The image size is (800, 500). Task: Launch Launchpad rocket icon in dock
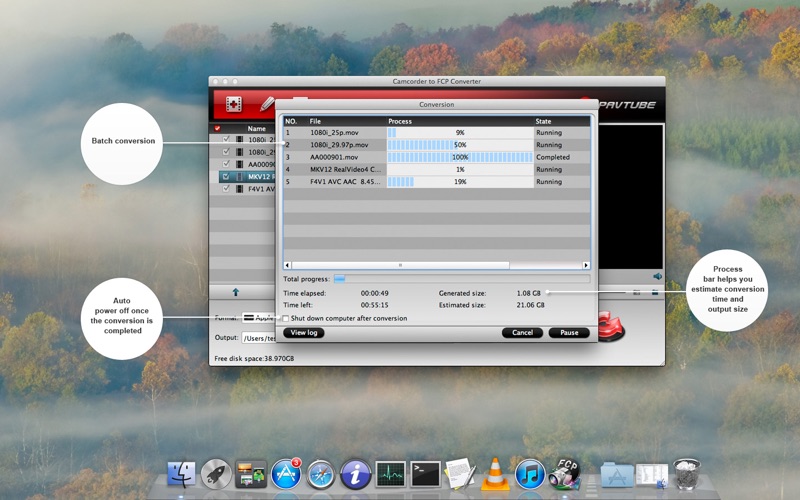point(216,474)
